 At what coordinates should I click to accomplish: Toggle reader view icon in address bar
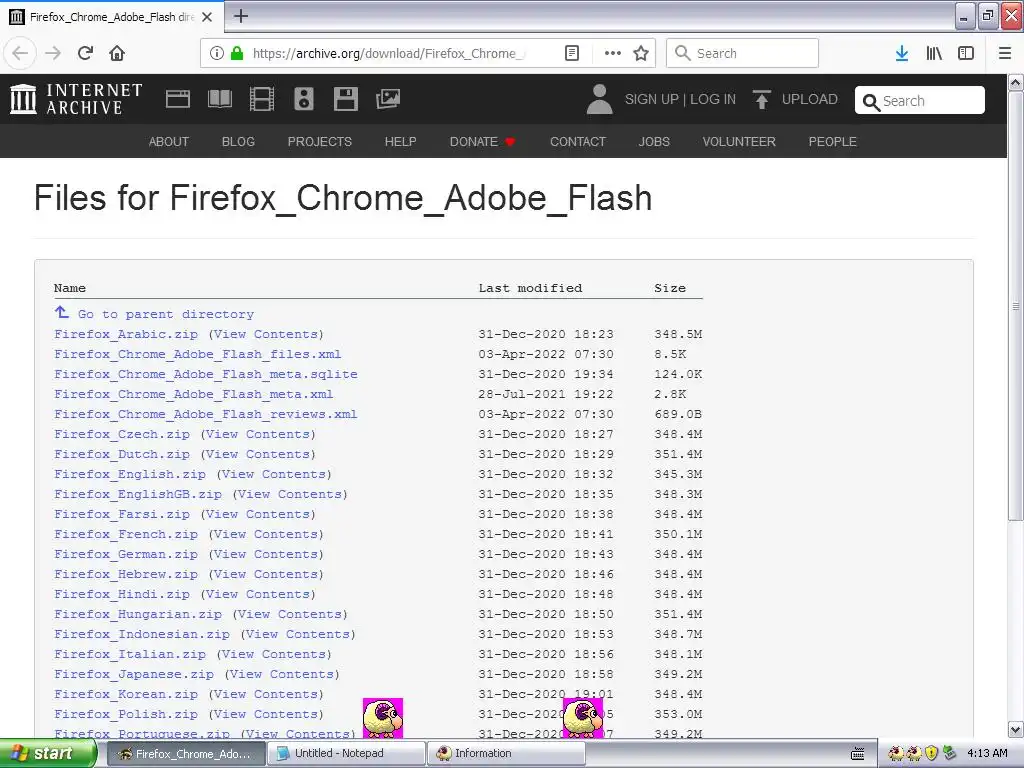pyautogui.click(x=572, y=53)
